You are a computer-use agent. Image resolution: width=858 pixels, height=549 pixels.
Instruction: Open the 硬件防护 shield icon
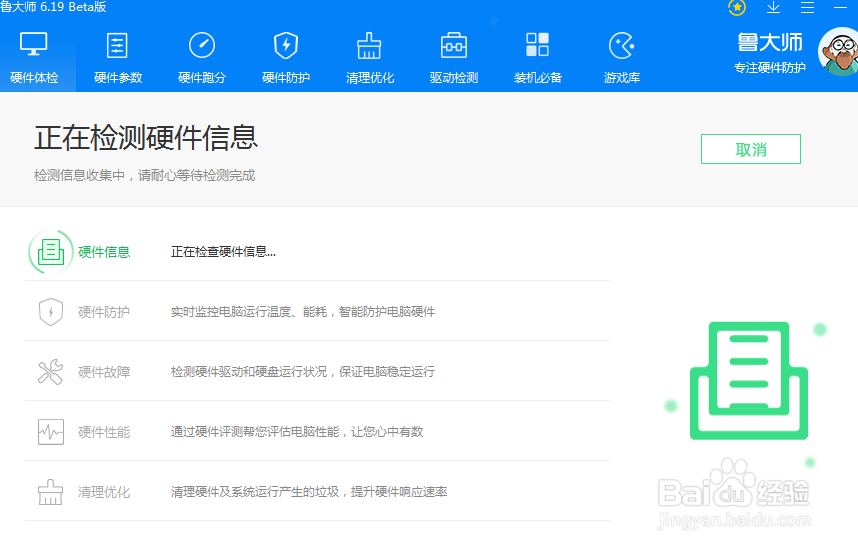(286, 45)
